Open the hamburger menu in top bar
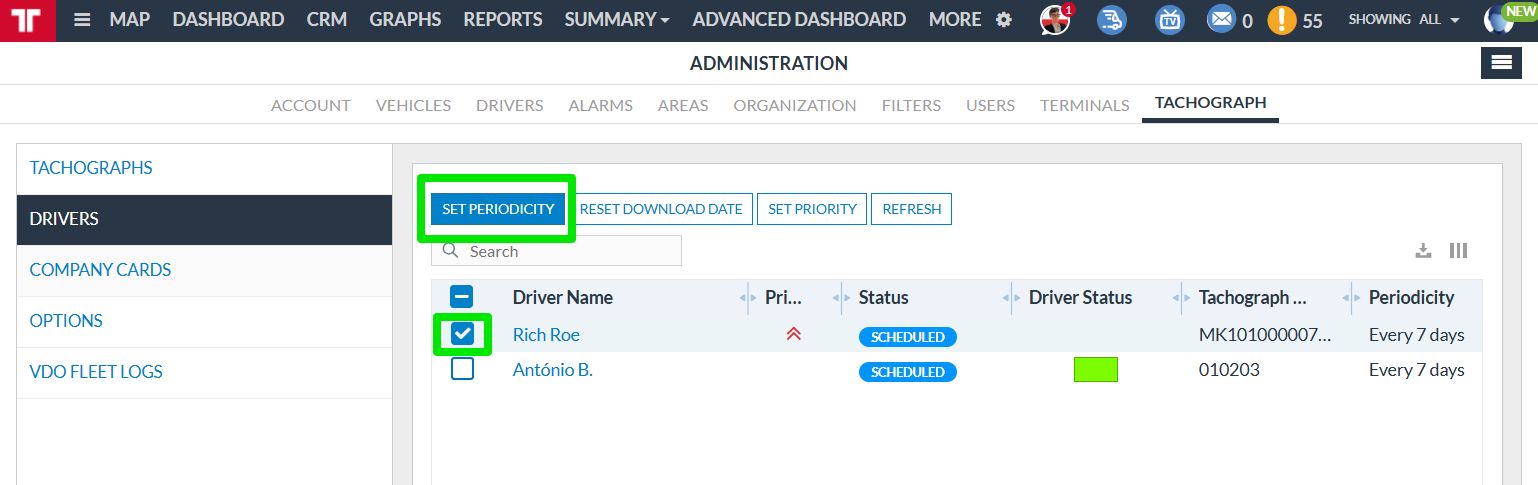This screenshot has width=1538, height=485. [x=82, y=20]
